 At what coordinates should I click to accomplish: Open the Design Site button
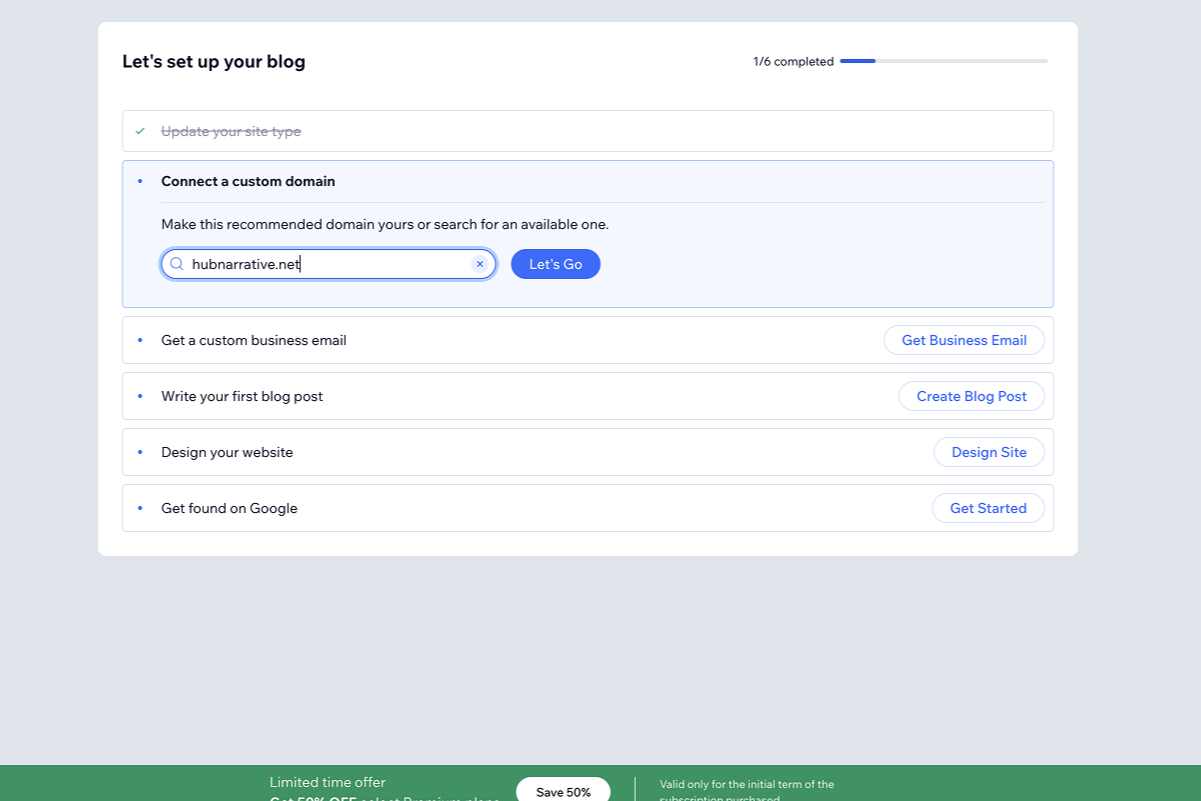coord(989,452)
